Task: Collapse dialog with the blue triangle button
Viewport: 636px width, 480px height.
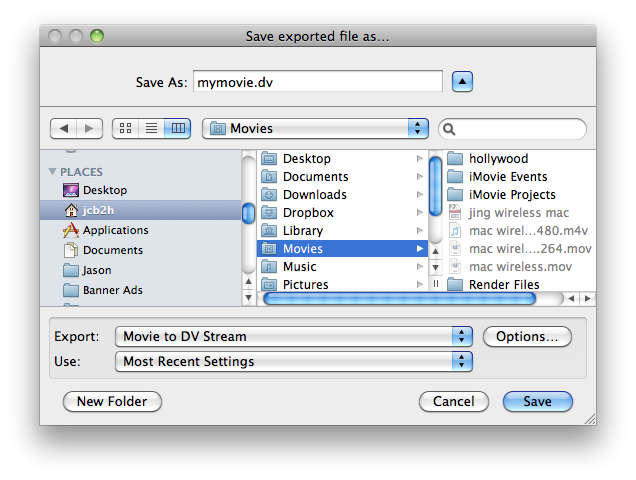Action: (462, 82)
